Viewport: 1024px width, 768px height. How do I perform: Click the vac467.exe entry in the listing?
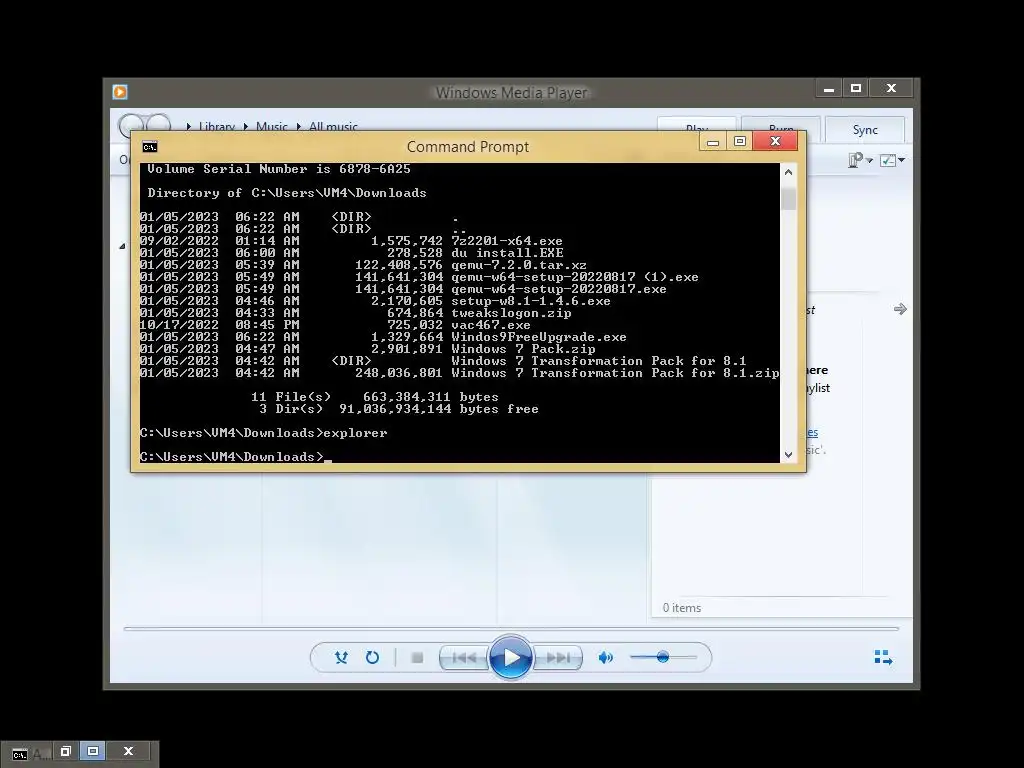coord(491,325)
